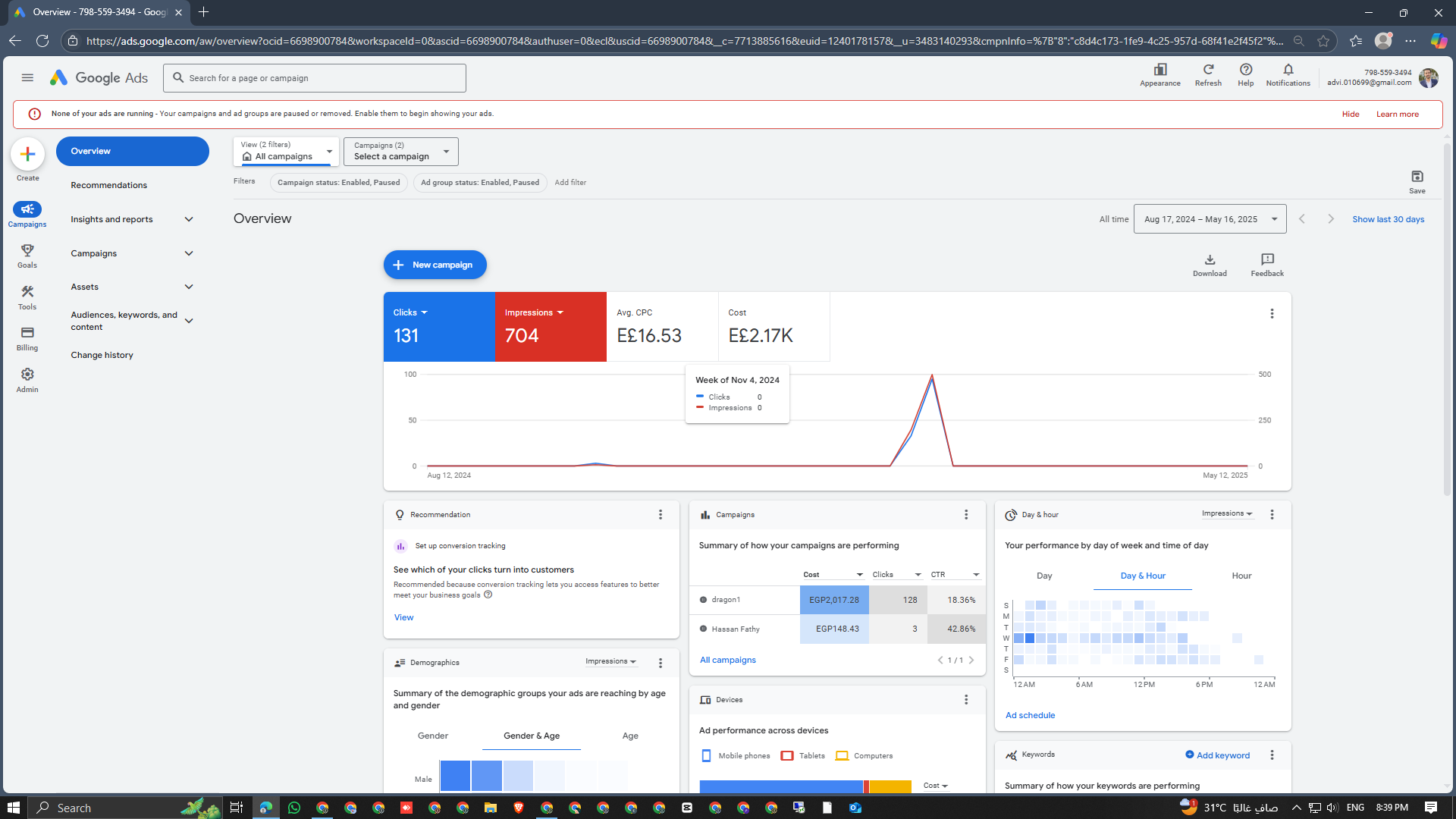
Task: Open the Ad schedule link
Action: [1030, 715]
